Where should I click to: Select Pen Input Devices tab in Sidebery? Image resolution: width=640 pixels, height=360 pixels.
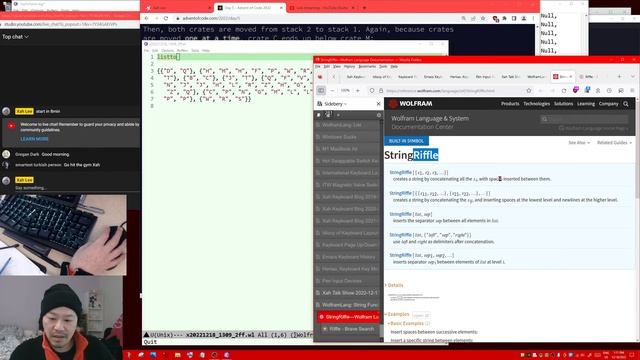(348, 281)
